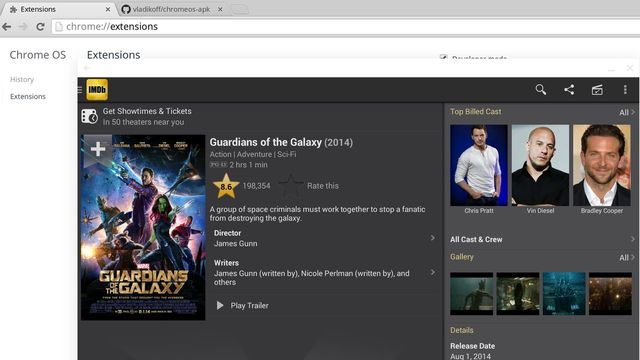Open the second gallery thumbnail

pos(518,293)
